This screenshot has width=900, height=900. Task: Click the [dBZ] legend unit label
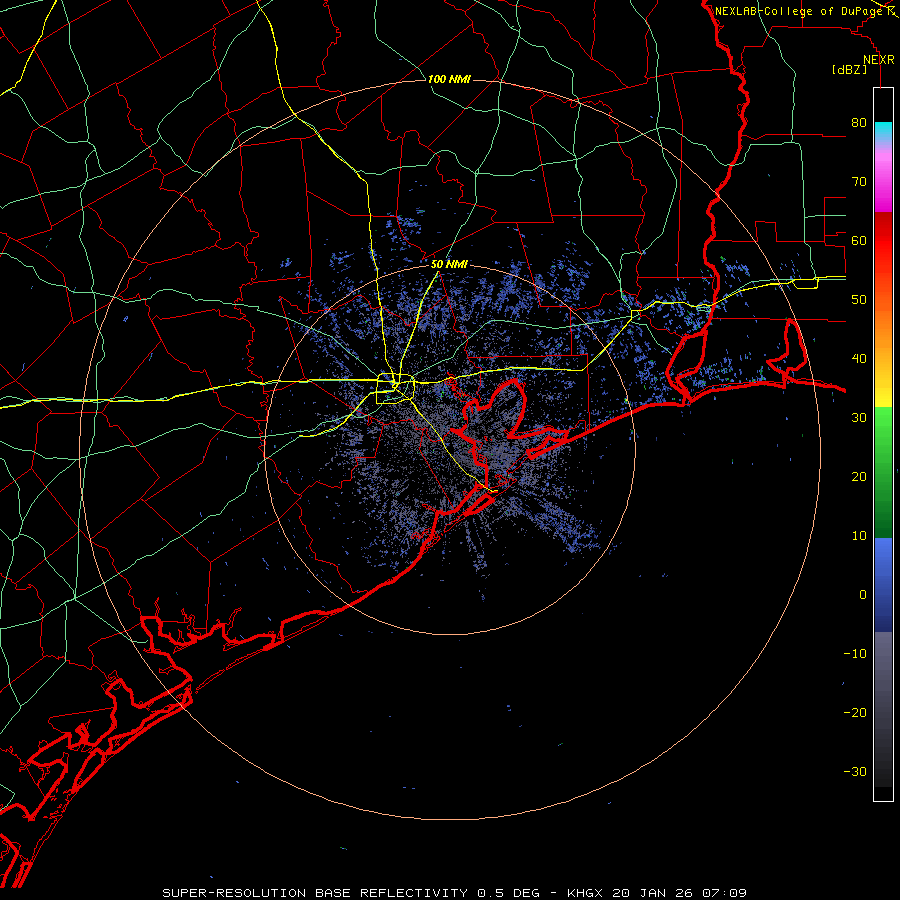[x=849, y=70]
